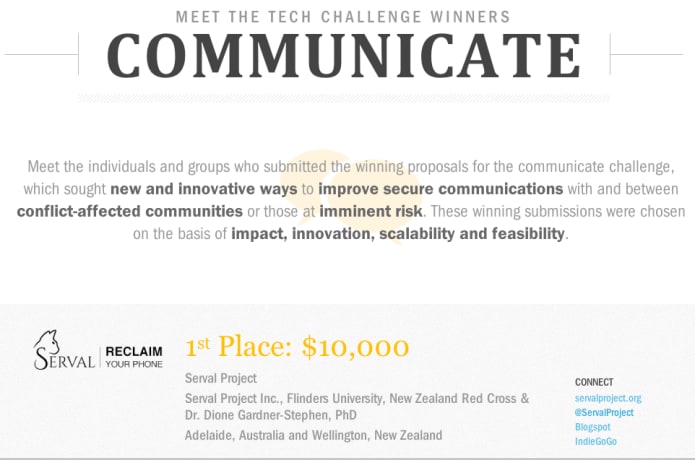The height and width of the screenshot is (460, 695).
Task: Open the servalproject.org link
Action: point(607,397)
